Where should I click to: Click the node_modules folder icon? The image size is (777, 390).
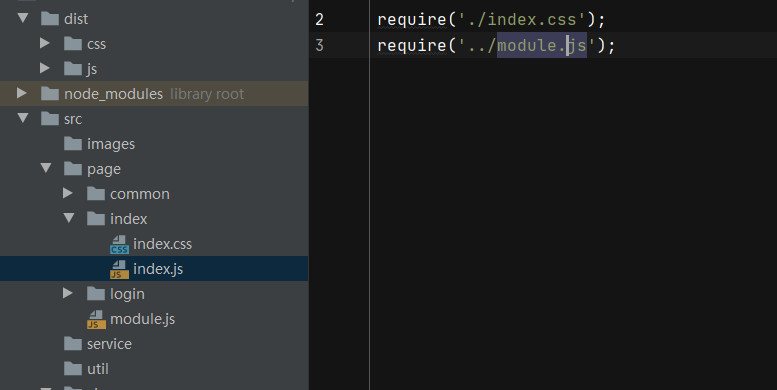click(50, 93)
